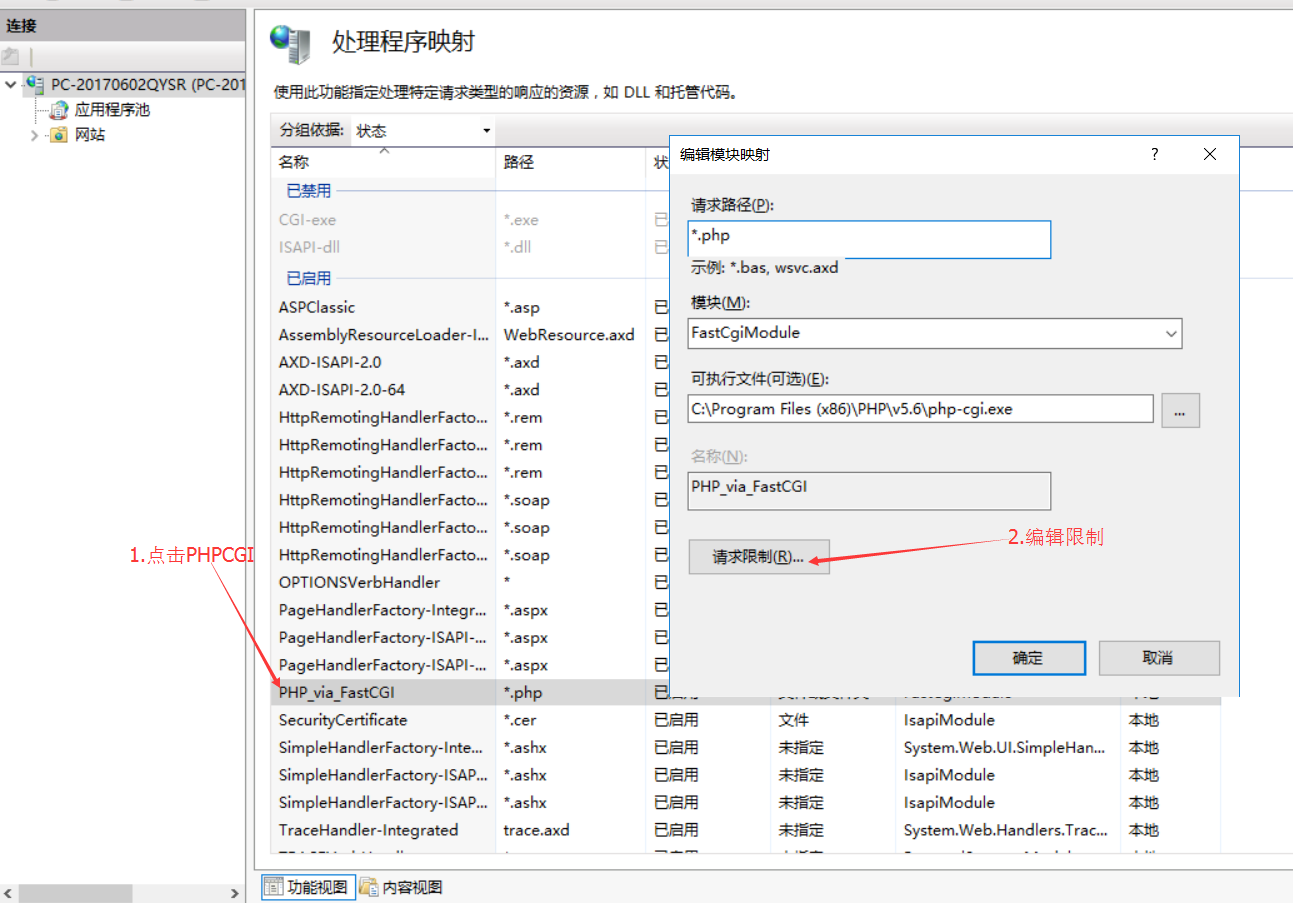This screenshot has width=1293, height=903.
Task: Click the help question mark in dialog
Action: (x=1154, y=154)
